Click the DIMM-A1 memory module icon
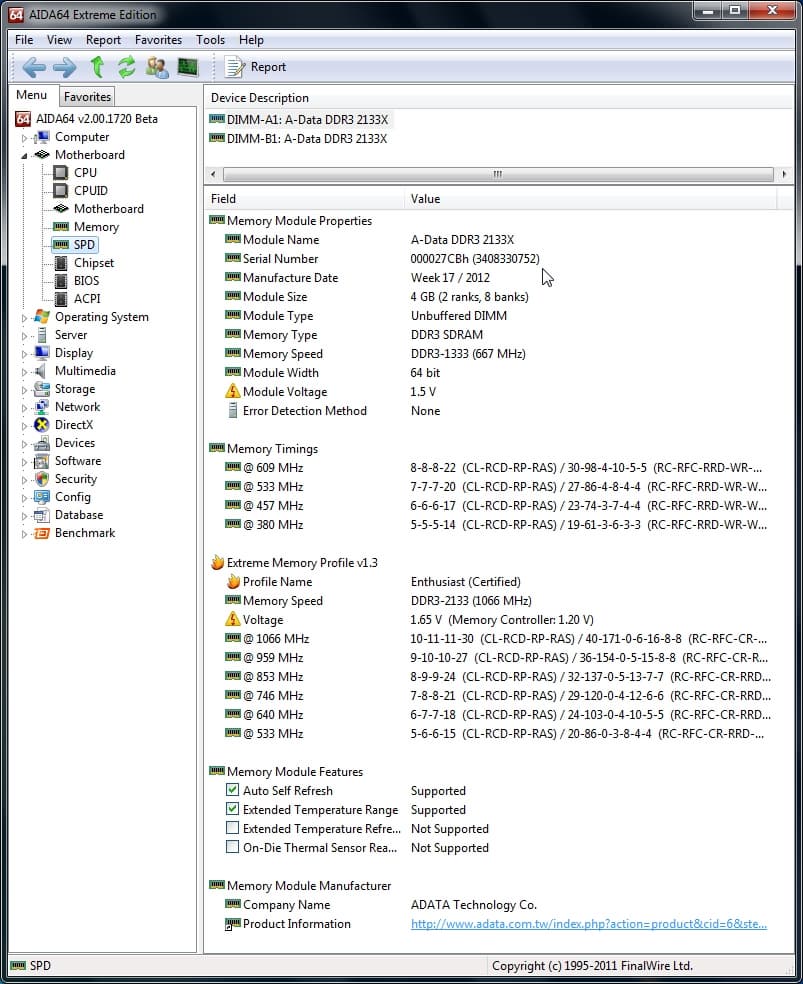This screenshot has height=984, width=803. (217, 119)
